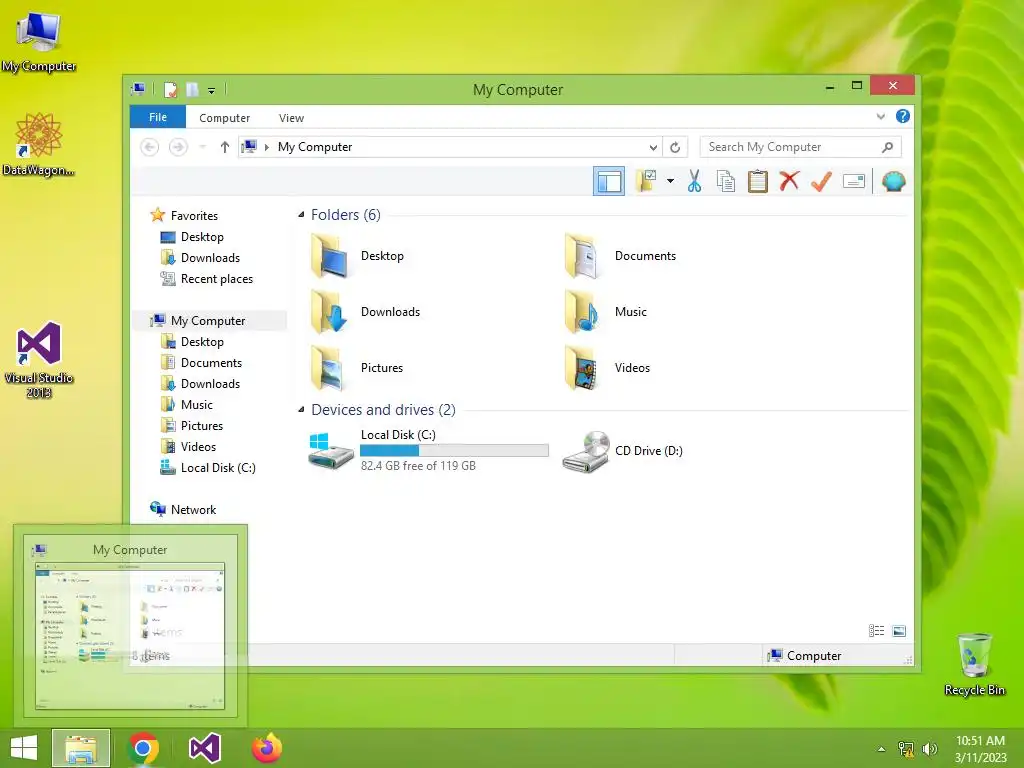Select Favorites in the navigation pane
The height and width of the screenshot is (768, 1024).
pos(184,216)
